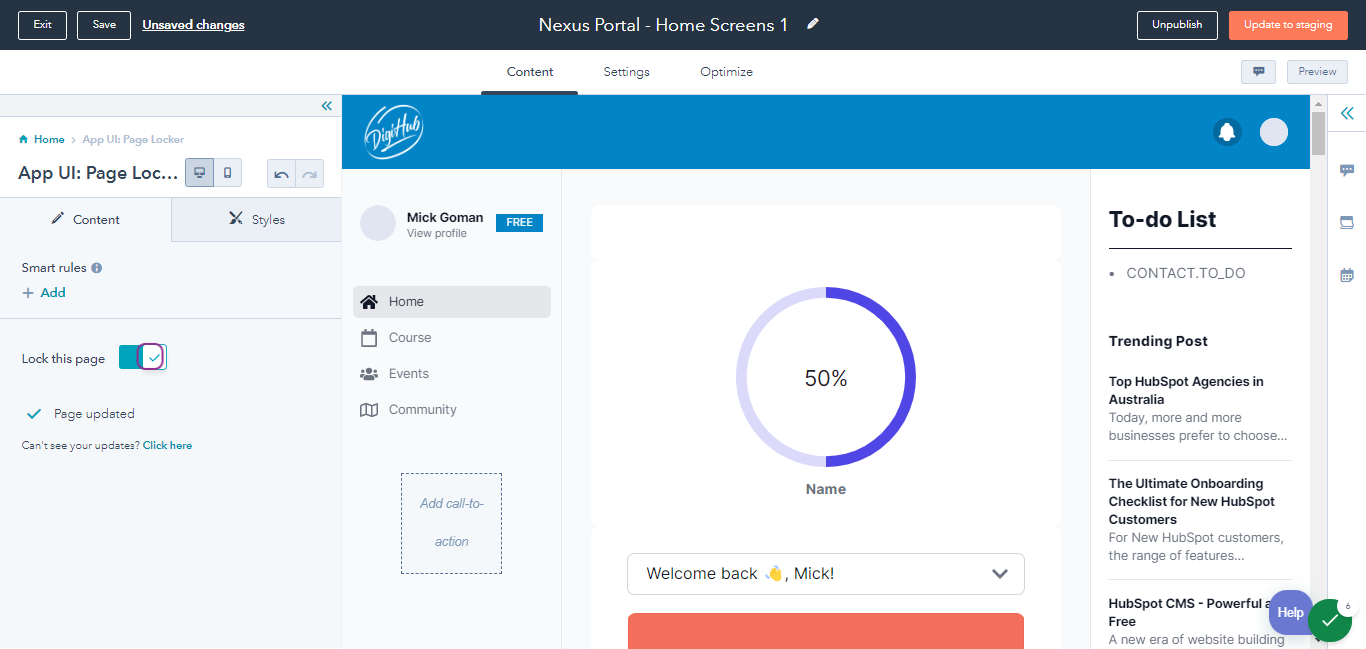Image resolution: width=1366 pixels, height=649 pixels.
Task: Open the Settings top tab
Action: pos(627,72)
